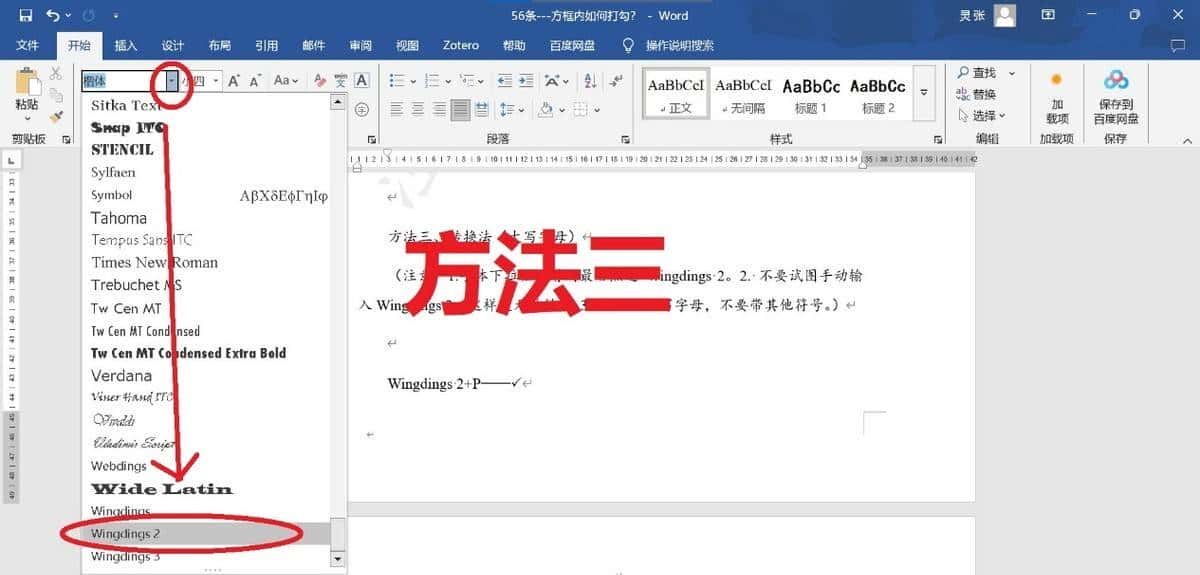Open the phonetic guide (文) tool
1200x575 pixels.
[x=341, y=81]
